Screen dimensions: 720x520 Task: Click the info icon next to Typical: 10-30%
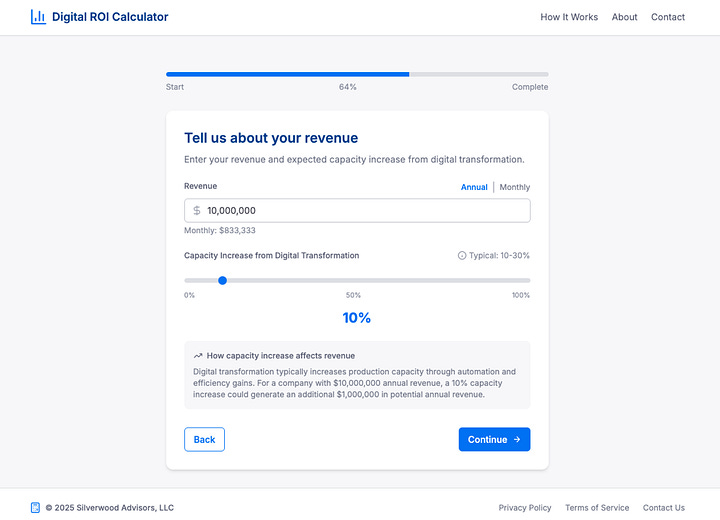tap(462, 255)
